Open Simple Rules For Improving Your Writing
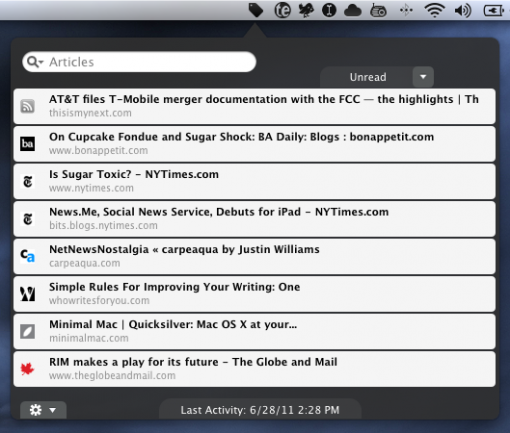This screenshot has width=510, height=433. click(254, 294)
